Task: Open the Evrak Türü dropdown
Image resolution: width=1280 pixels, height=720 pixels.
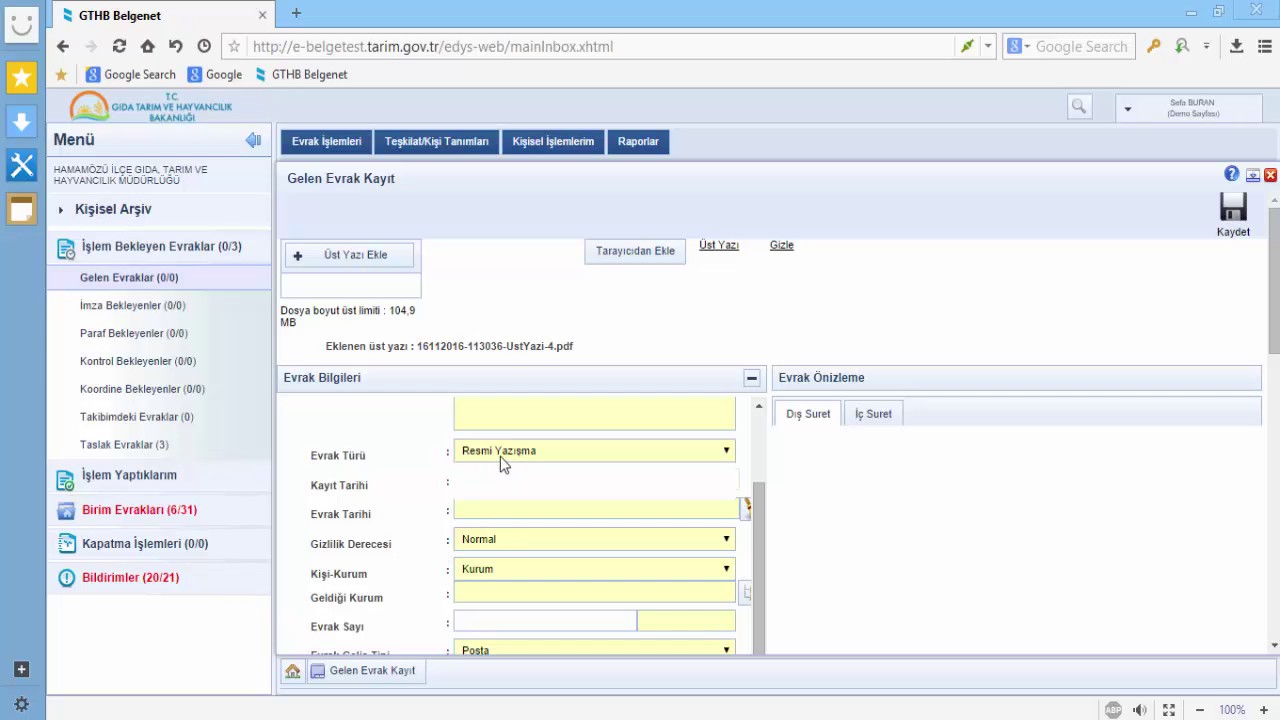Action: coord(594,451)
